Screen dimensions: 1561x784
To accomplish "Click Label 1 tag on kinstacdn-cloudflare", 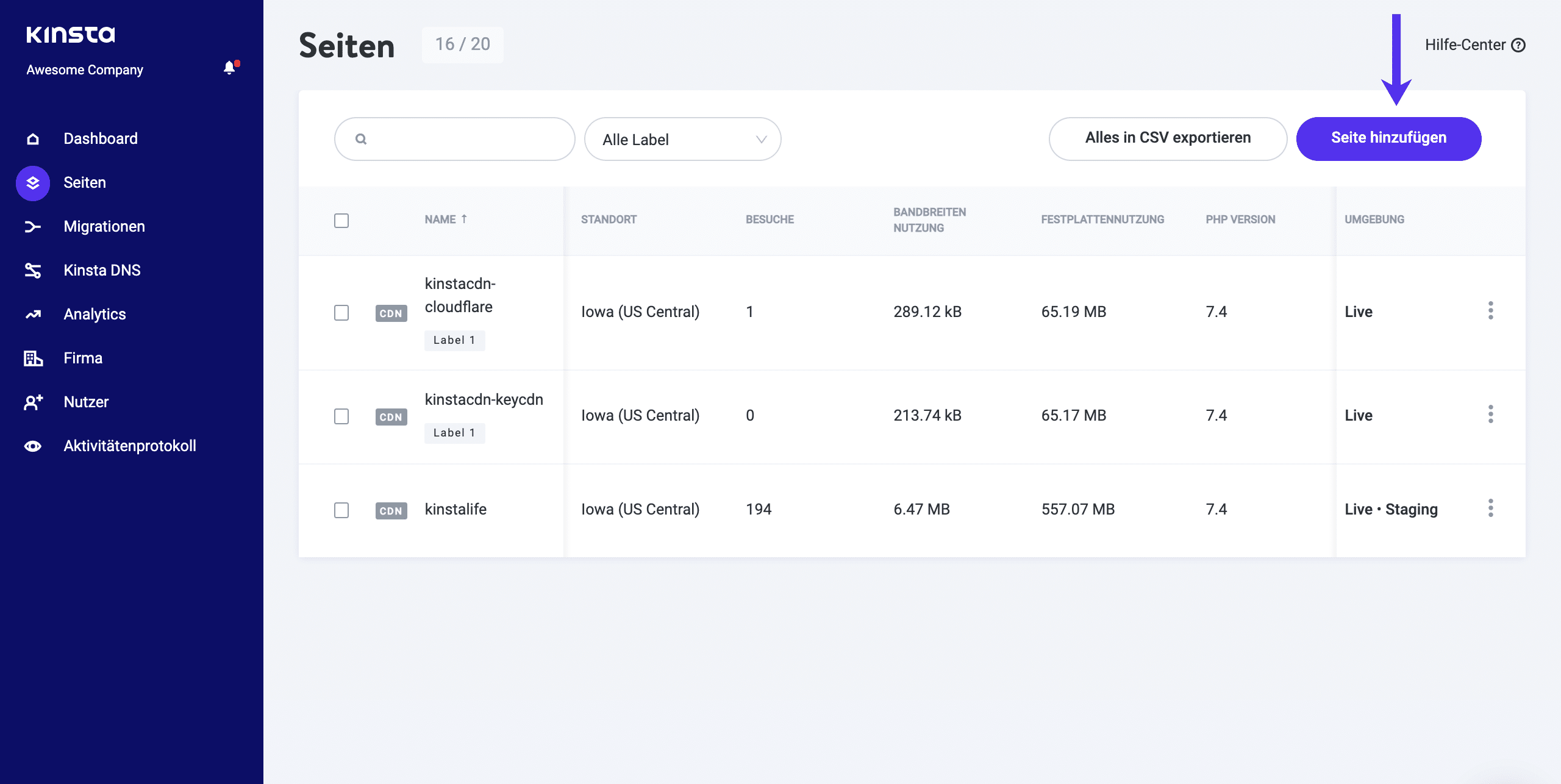I will coord(455,341).
